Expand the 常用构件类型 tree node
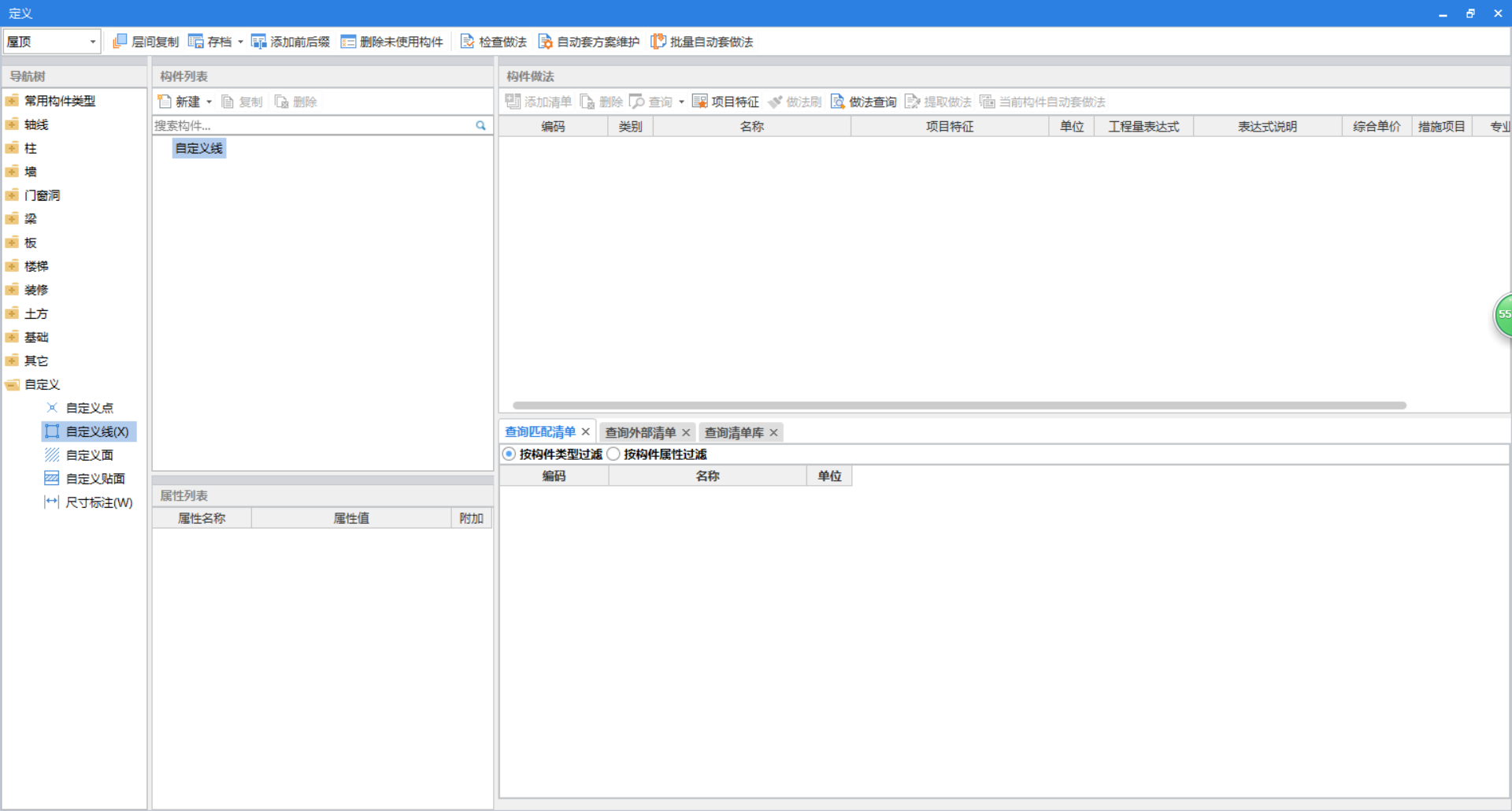 pos(12,101)
